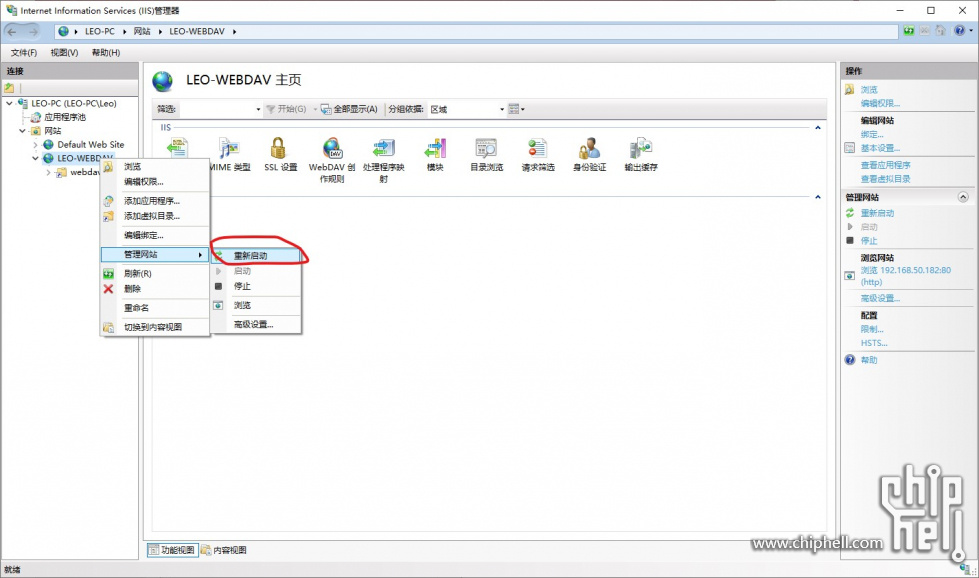The image size is (979, 578).
Task: Open the 视图(V) menu
Action: coord(64,52)
